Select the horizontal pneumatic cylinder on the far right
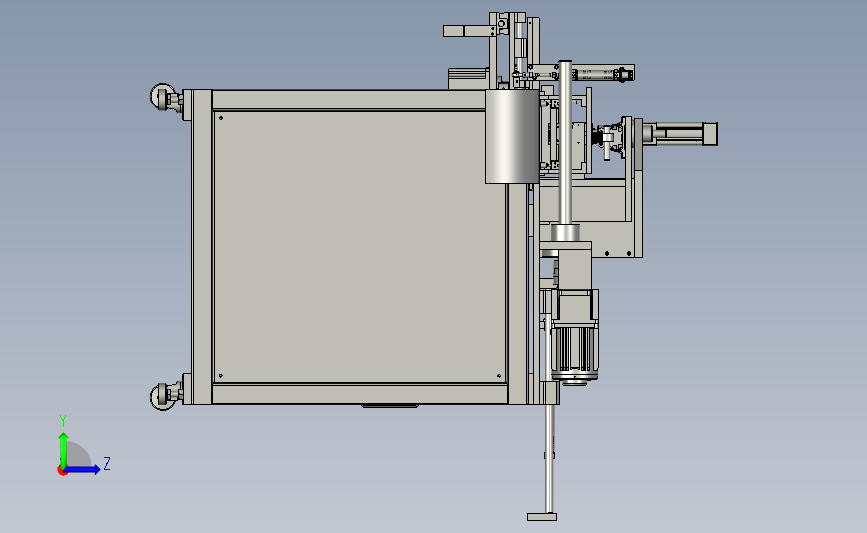The image size is (867, 533). (679, 134)
